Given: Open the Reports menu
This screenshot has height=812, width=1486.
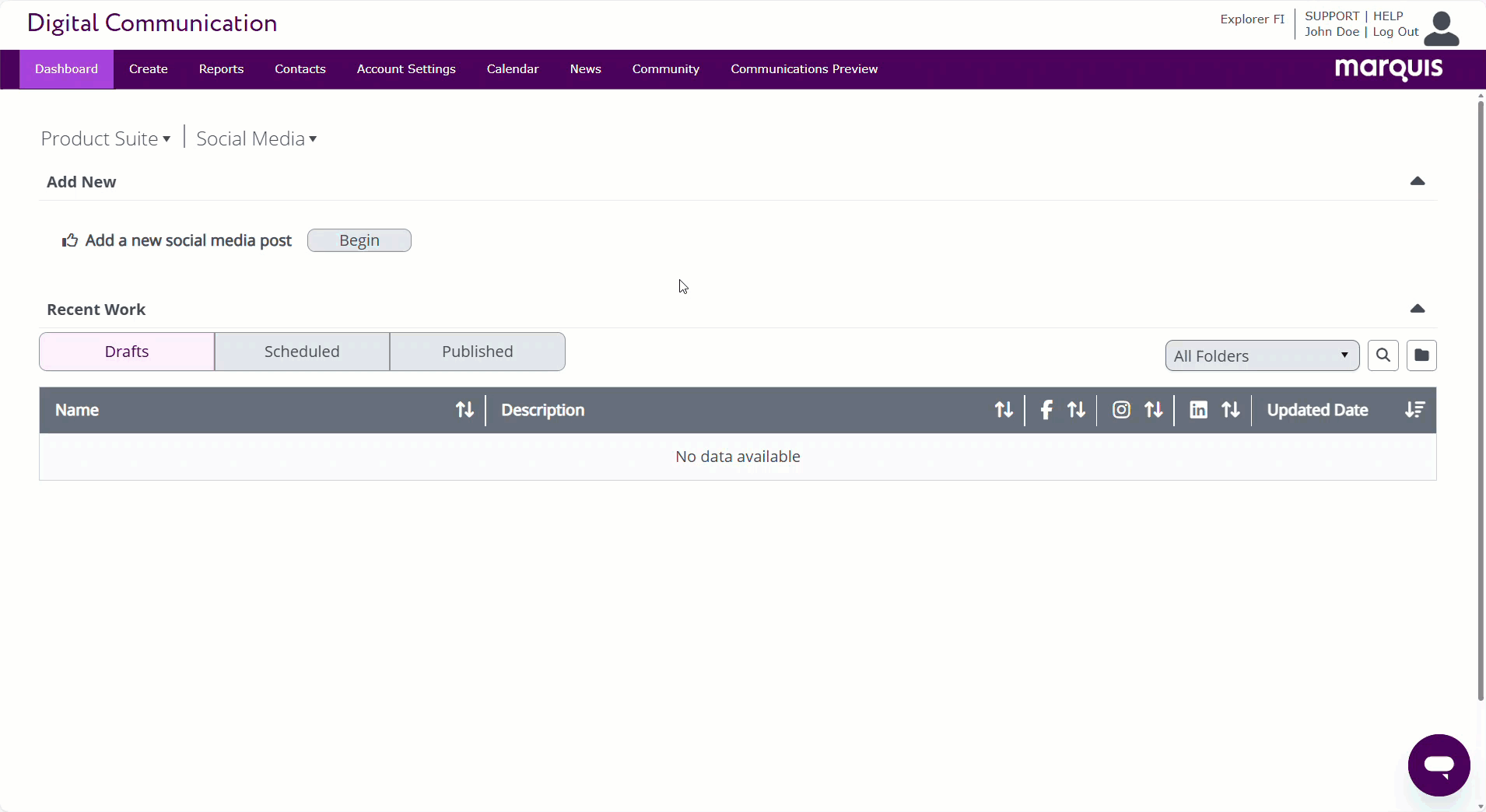Looking at the screenshot, I should (221, 69).
